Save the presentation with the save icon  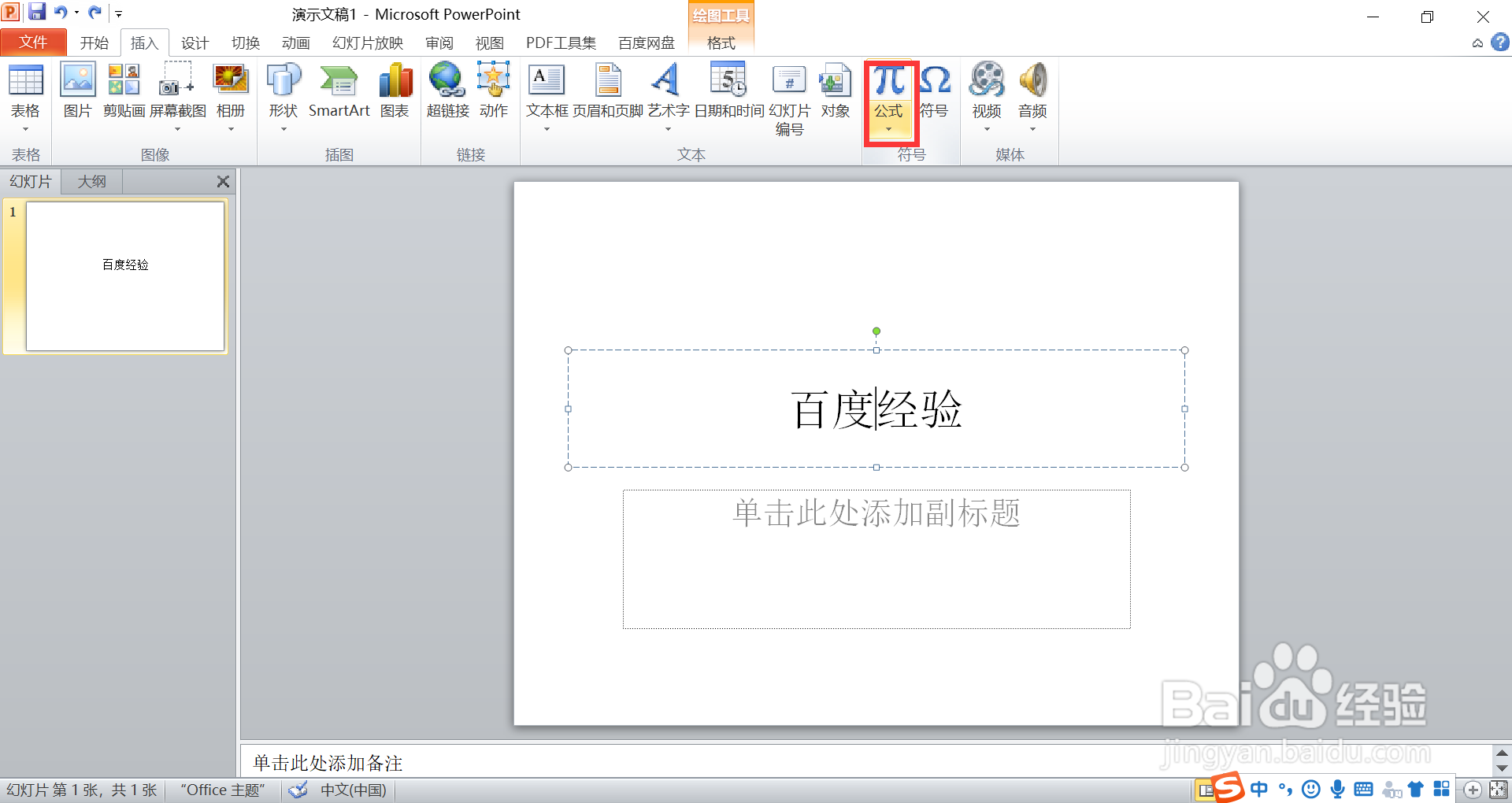click(x=37, y=13)
